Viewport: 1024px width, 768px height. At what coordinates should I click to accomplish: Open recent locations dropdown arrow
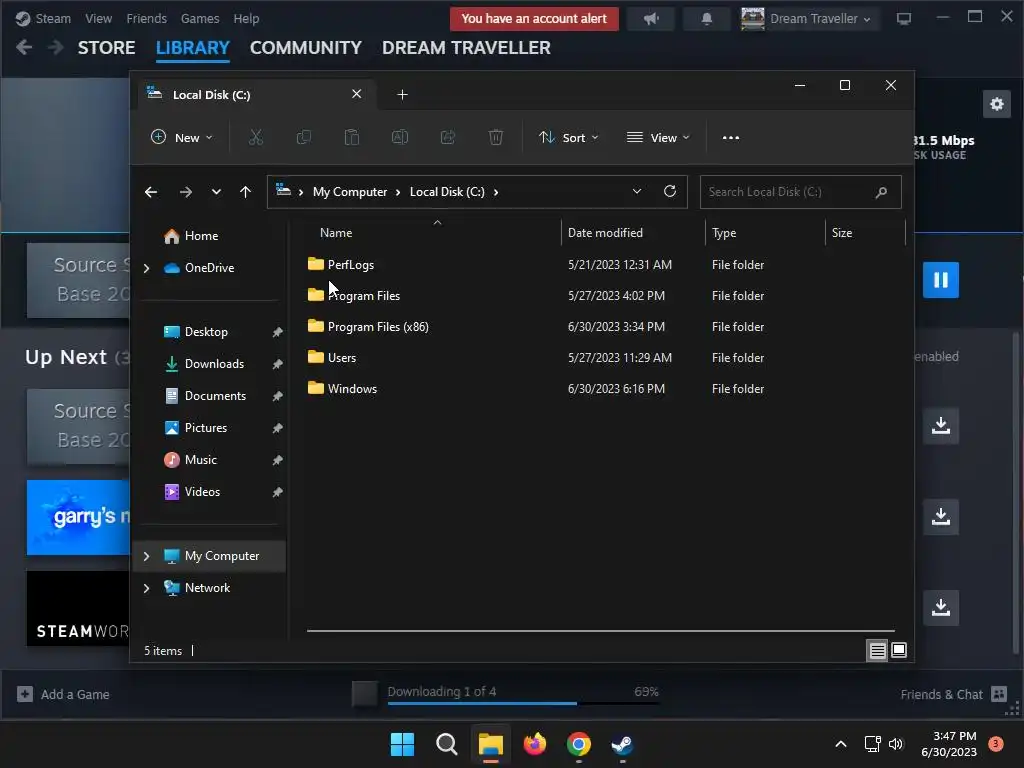(216, 192)
